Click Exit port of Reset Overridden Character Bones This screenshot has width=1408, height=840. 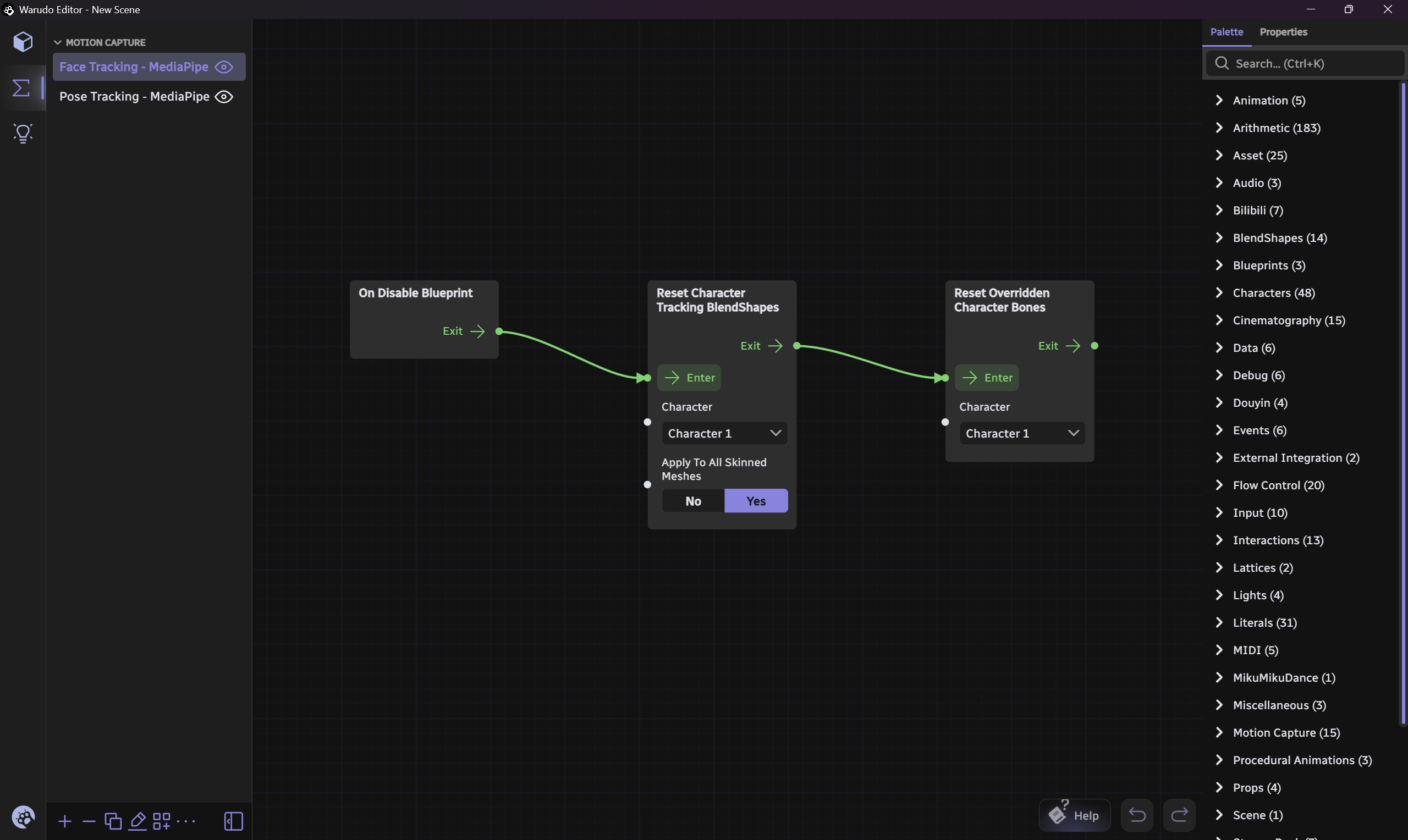1094,346
